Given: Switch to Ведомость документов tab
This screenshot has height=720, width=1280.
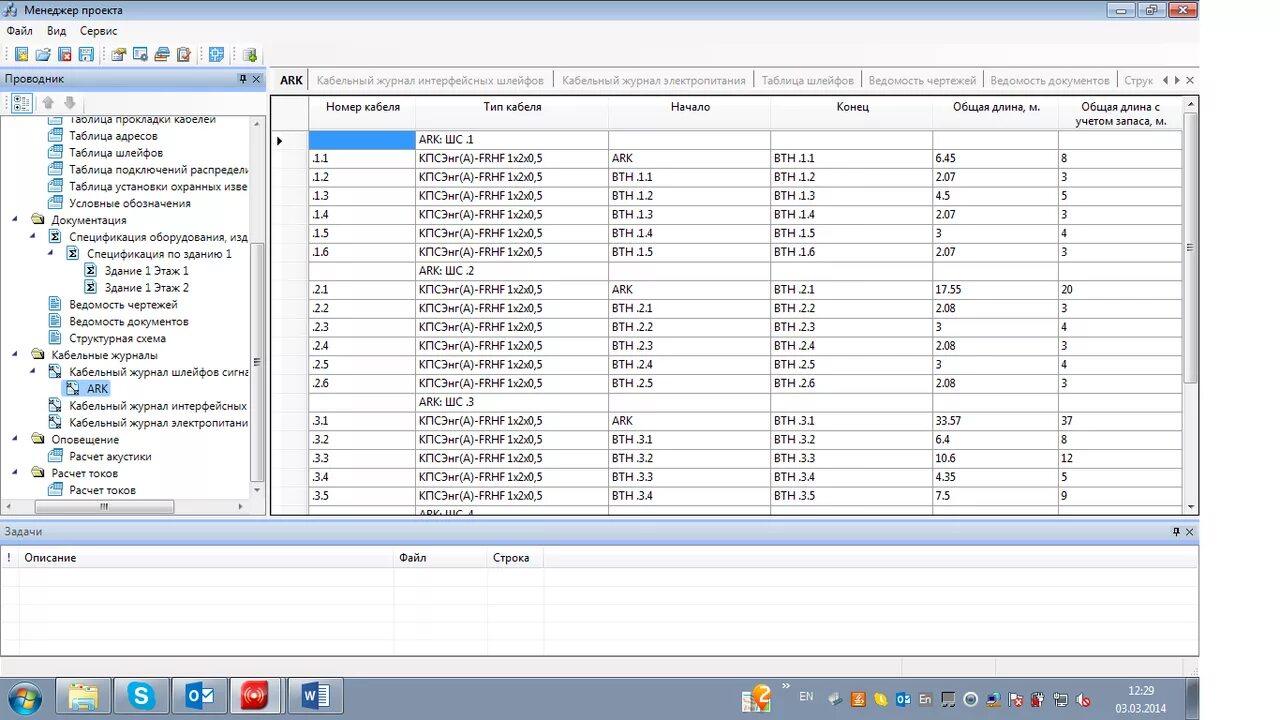Looking at the screenshot, I should point(1050,80).
